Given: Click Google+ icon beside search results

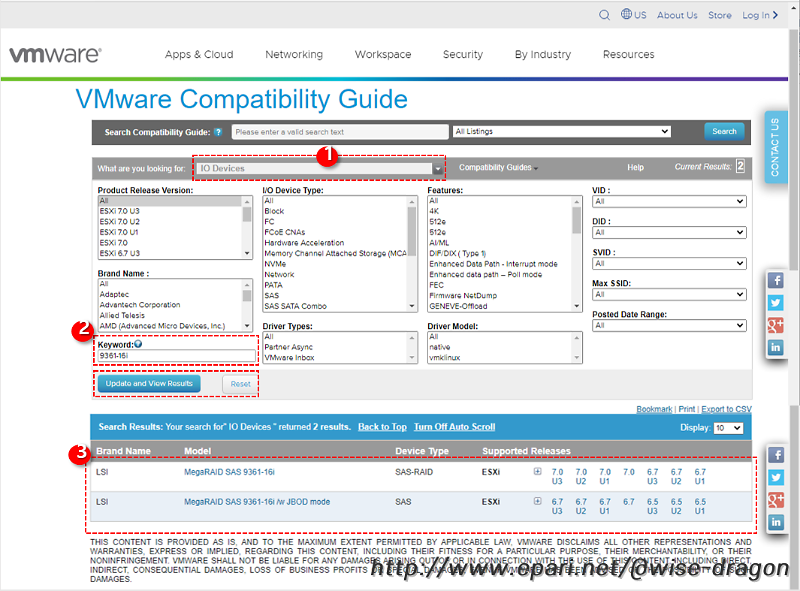Looking at the screenshot, I should (x=776, y=500).
